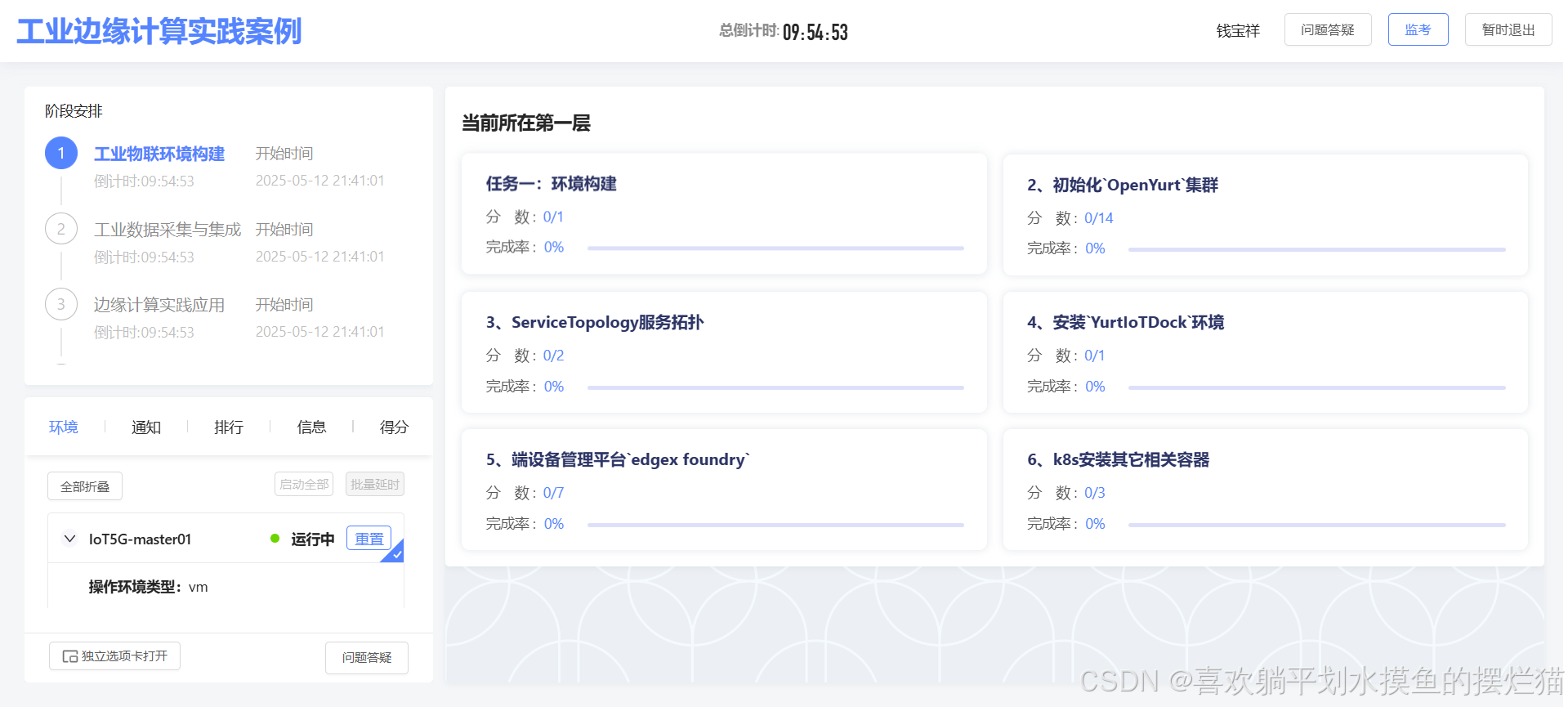The image size is (1568, 707).
Task: Switch to the 环境 tab
Action: coord(64,427)
